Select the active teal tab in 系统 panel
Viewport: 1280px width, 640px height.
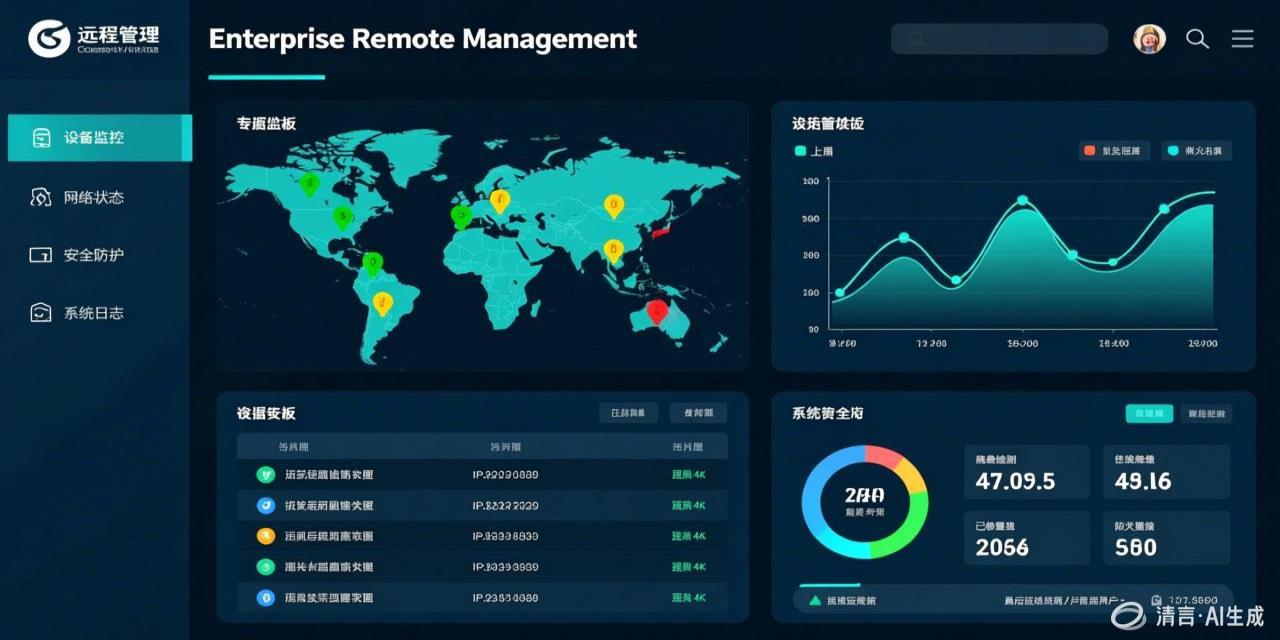[x=1149, y=413]
